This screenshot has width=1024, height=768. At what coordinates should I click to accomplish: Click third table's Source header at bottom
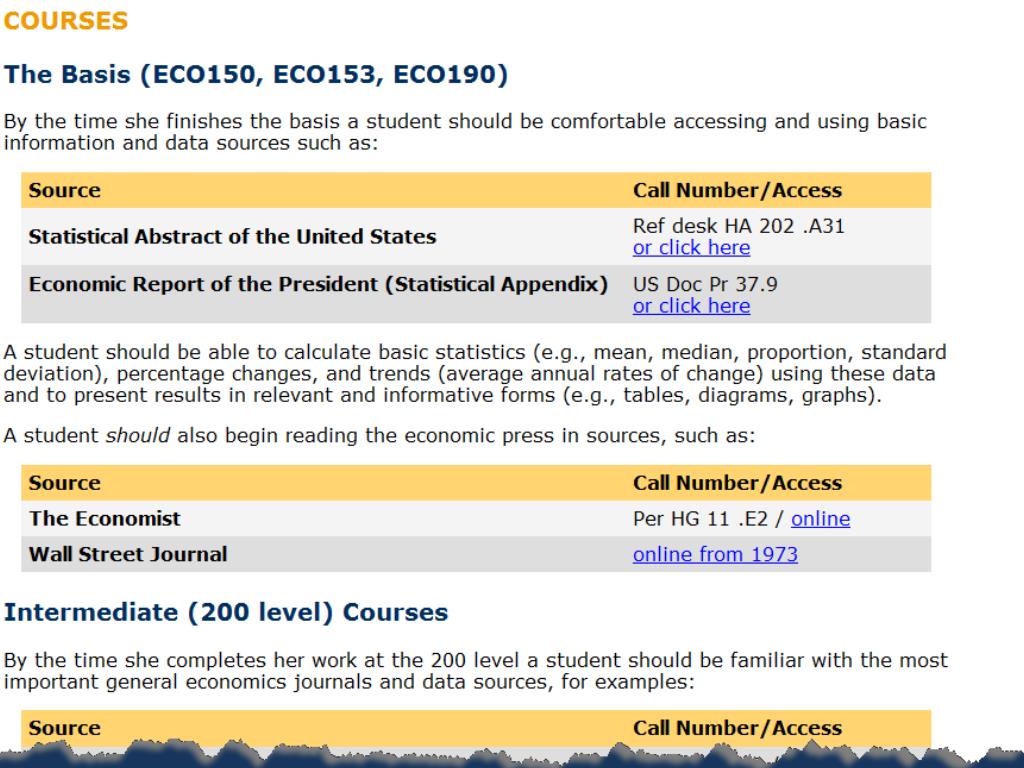(65, 728)
